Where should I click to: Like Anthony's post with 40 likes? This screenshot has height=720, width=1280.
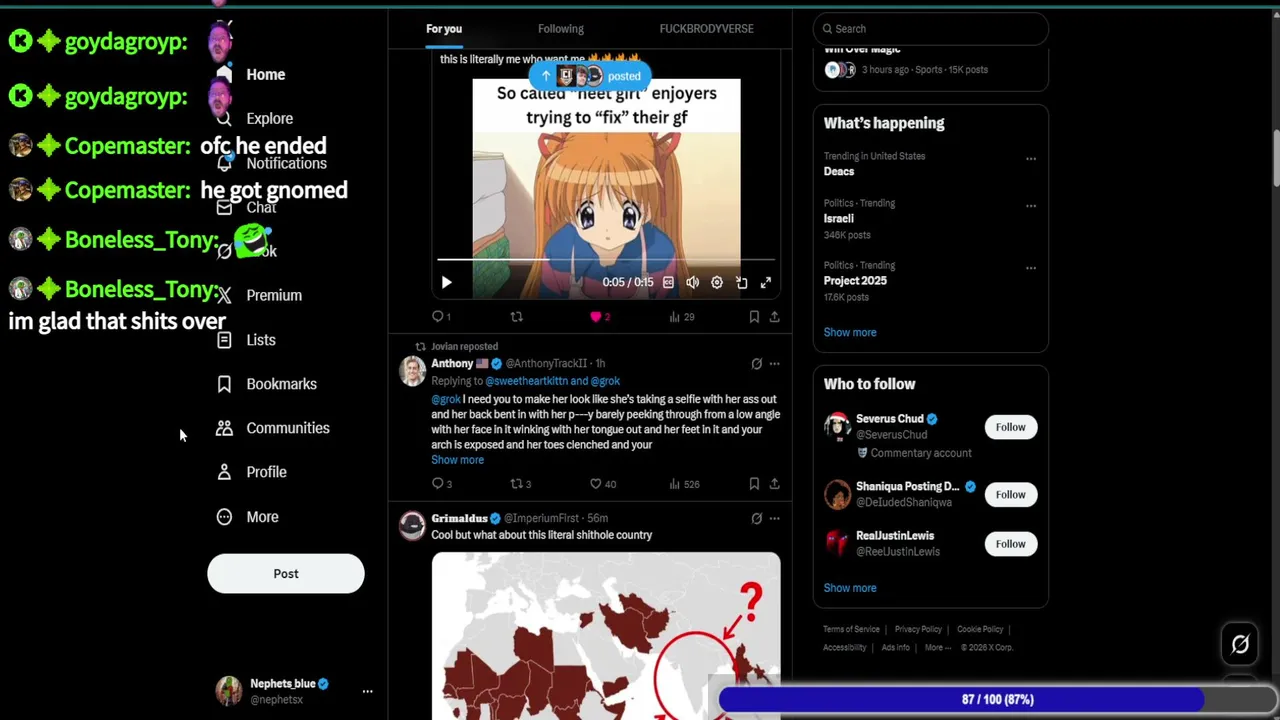603,484
